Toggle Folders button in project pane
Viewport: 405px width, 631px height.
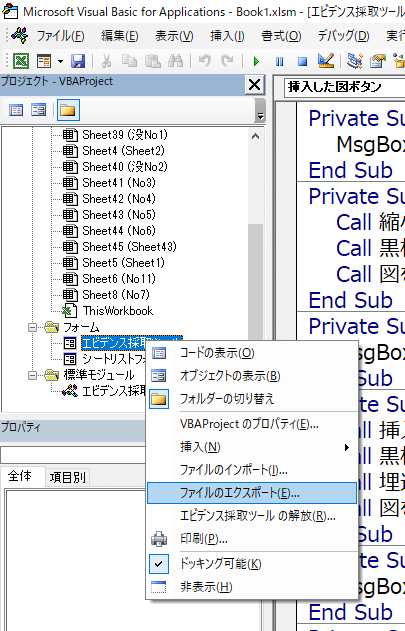click(x=68, y=110)
